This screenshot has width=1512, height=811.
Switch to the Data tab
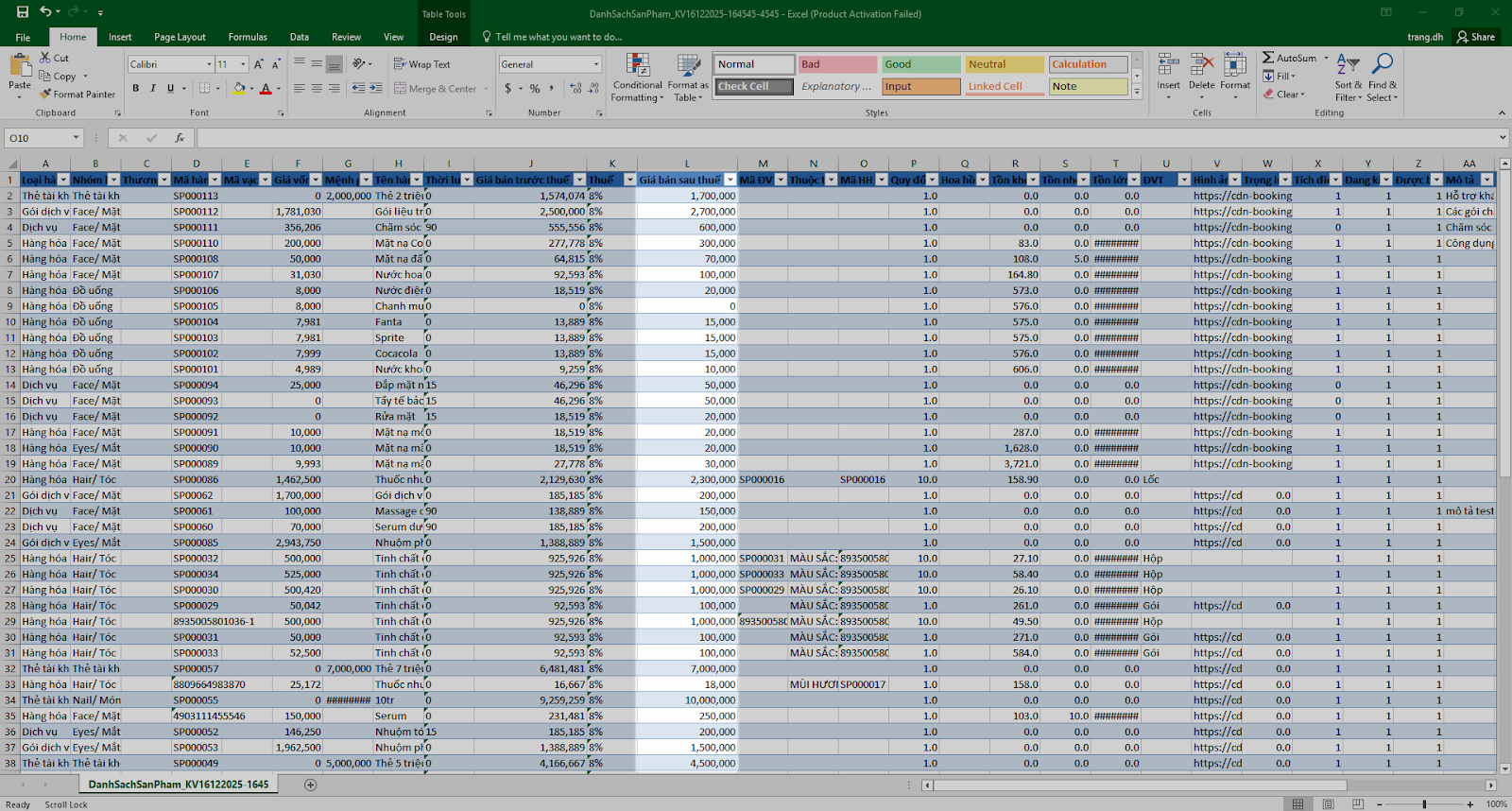(x=300, y=37)
